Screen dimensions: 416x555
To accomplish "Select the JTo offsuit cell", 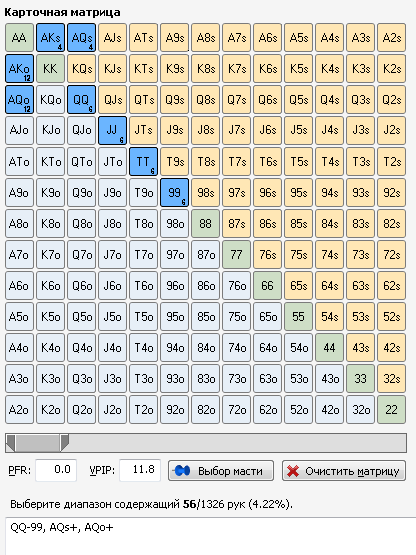I will [113, 161].
